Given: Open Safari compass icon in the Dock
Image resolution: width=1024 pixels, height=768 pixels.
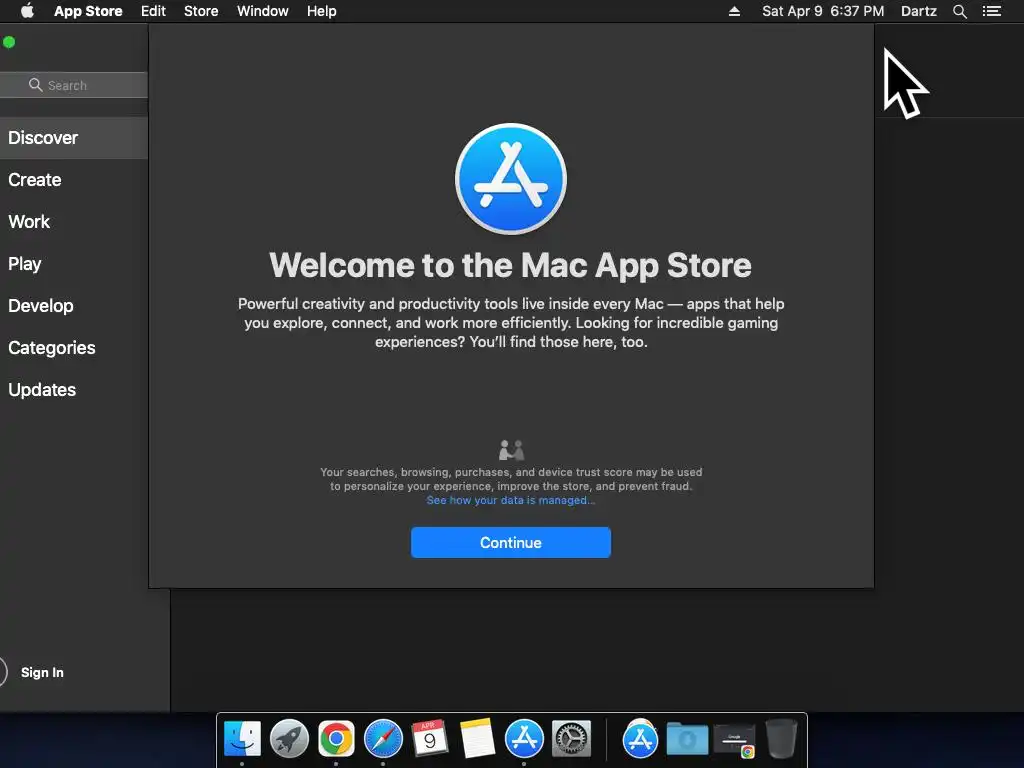Looking at the screenshot, I should [x=383, y=739].
